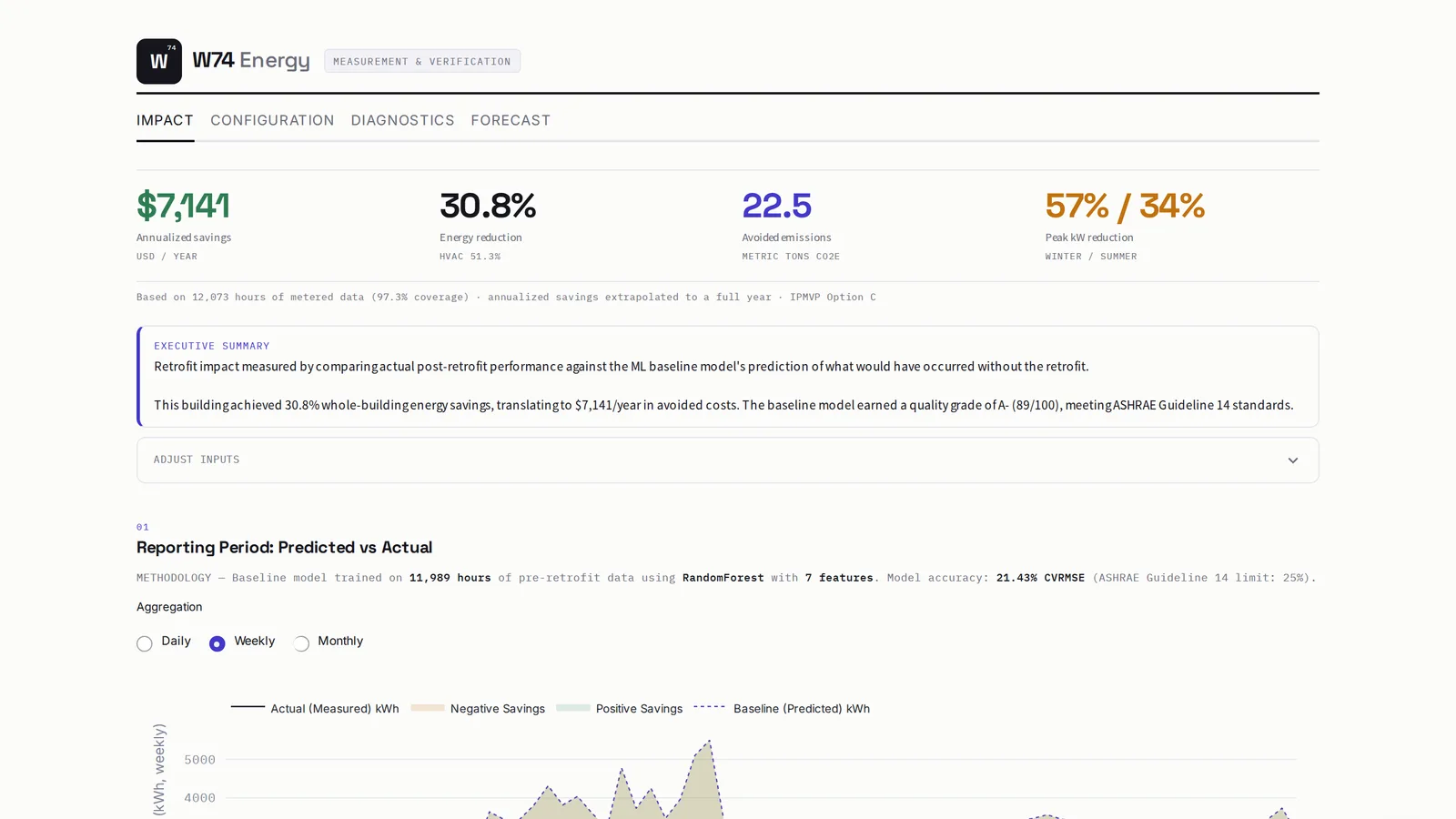Click the Measurement & Verification badge
The image size is (1456, 819).
pyautogui.click(x=422, y=61)
